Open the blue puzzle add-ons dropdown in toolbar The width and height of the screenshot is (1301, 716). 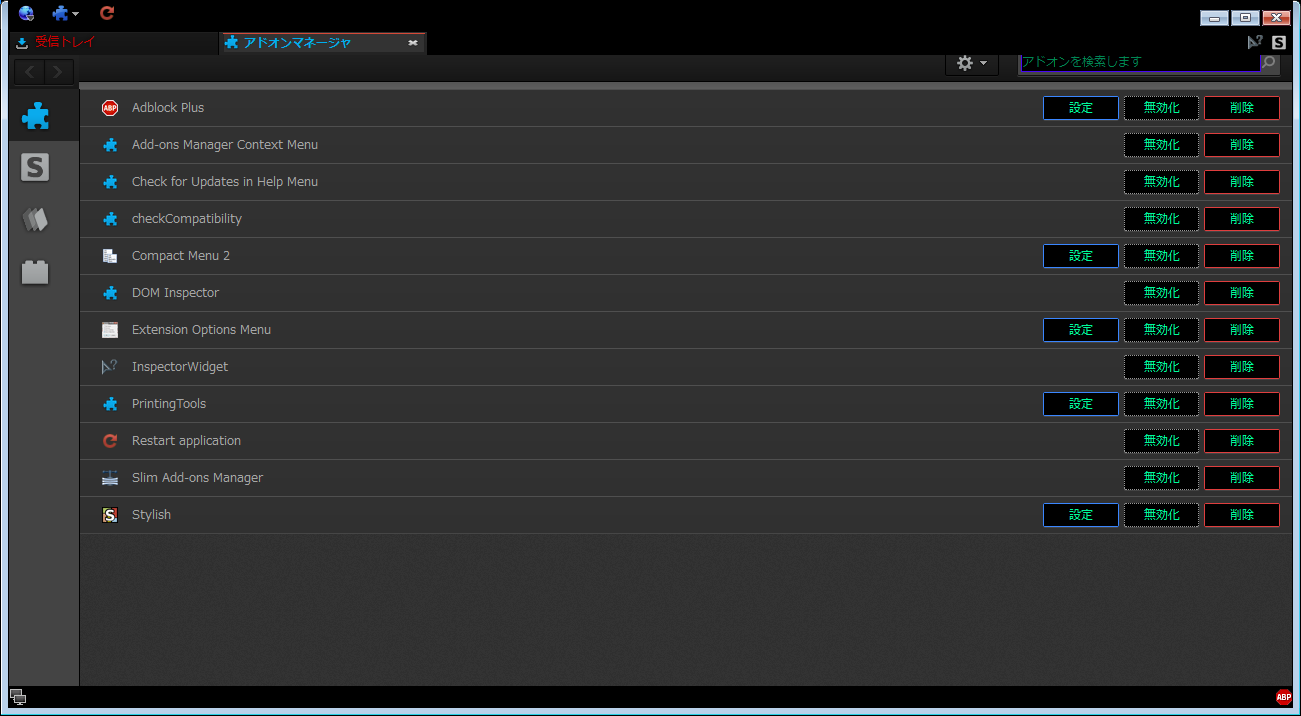66,13
